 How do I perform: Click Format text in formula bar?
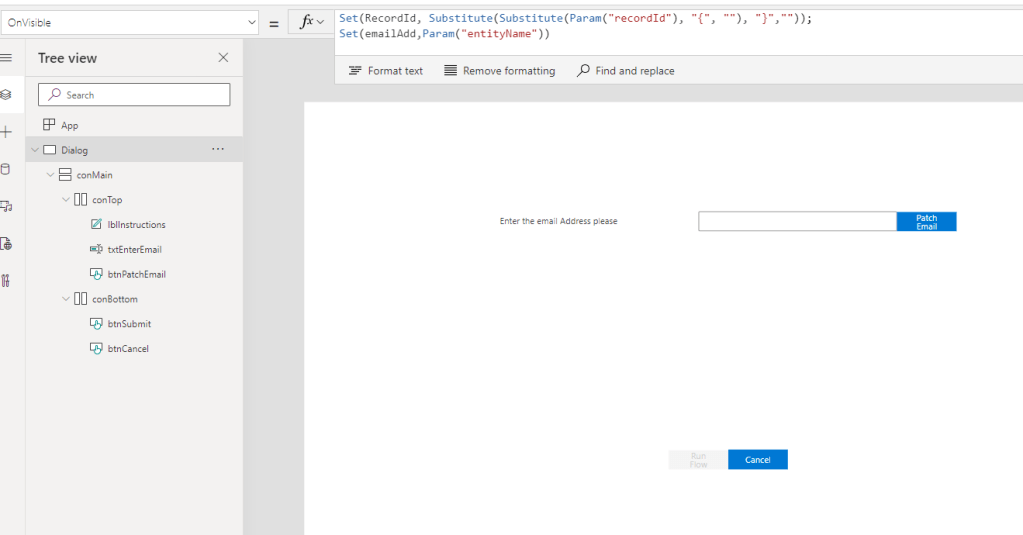point(386,71)
